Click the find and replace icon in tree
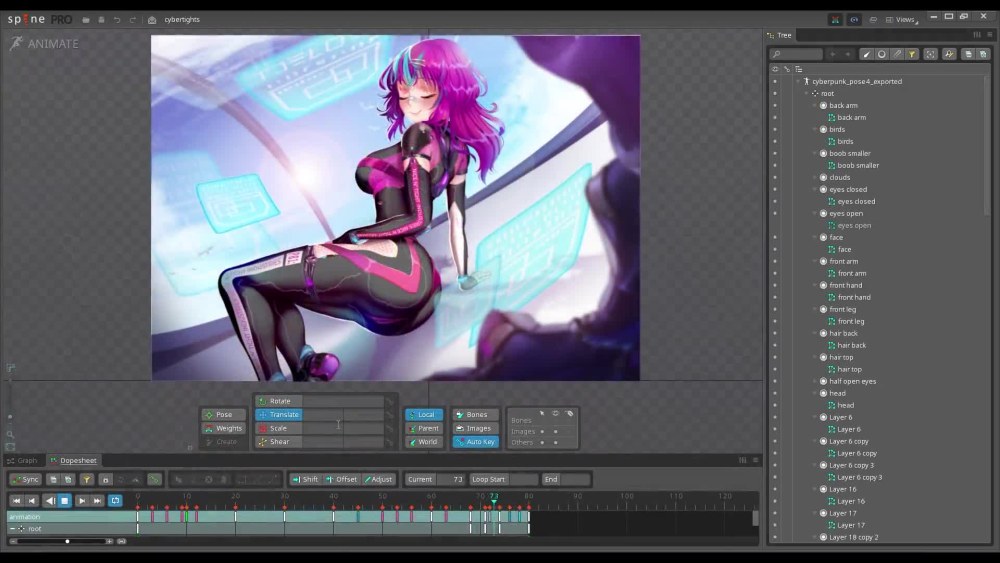The height and width of the screenshot is (563, 1000). pos(949,54)
